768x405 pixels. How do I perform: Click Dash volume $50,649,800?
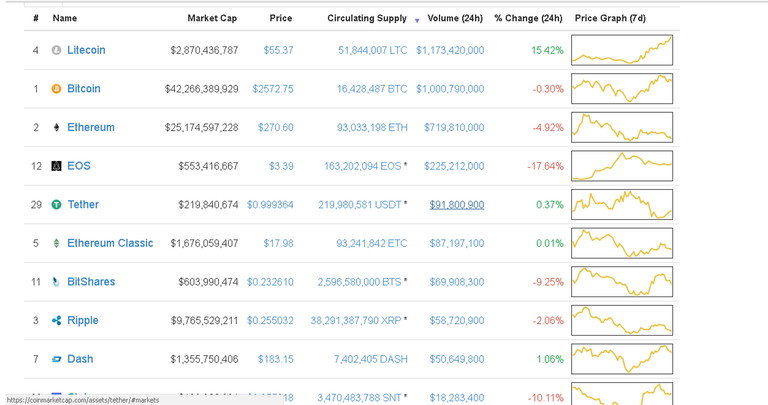[x=457, y=359]
